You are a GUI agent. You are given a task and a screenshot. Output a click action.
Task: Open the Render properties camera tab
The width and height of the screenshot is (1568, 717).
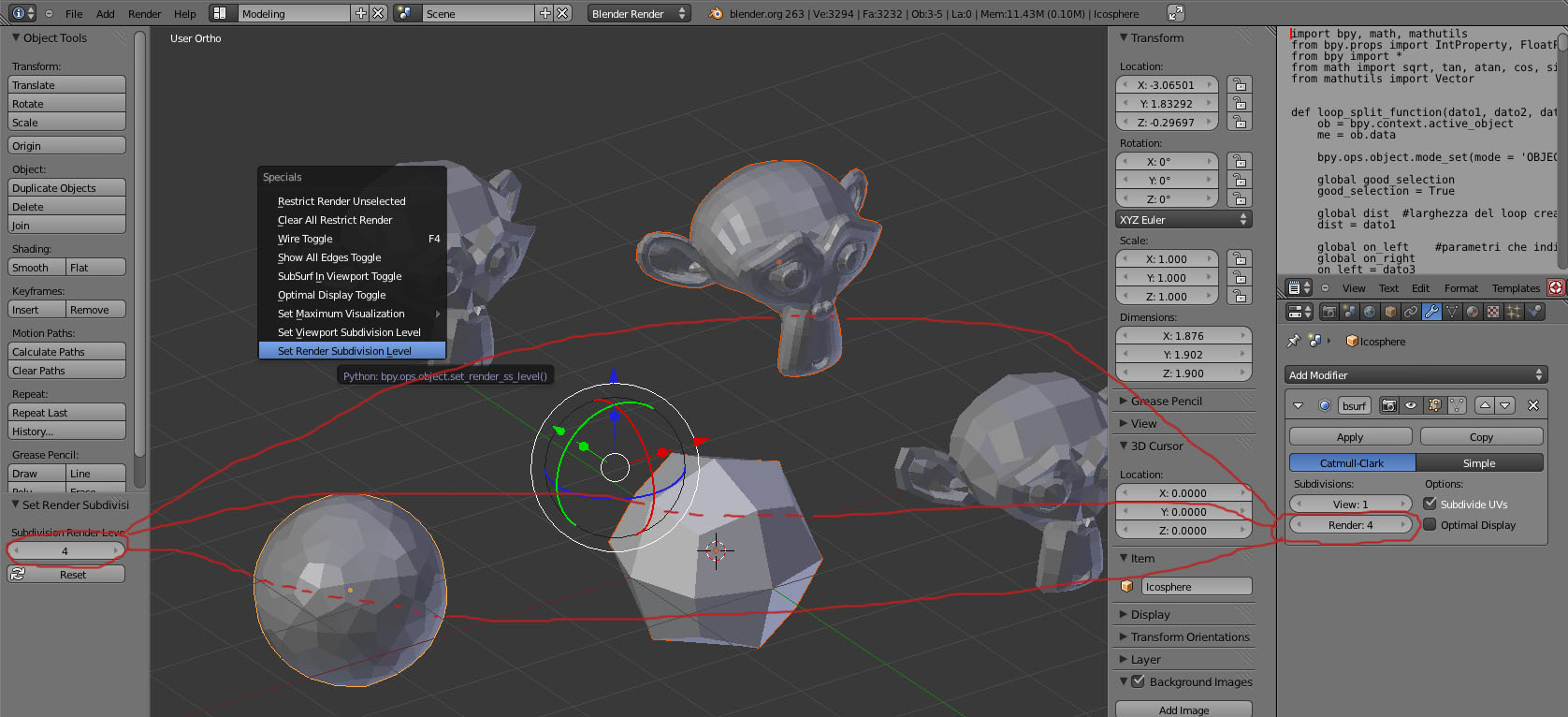pyautogui.click(x=1328, y=312)
